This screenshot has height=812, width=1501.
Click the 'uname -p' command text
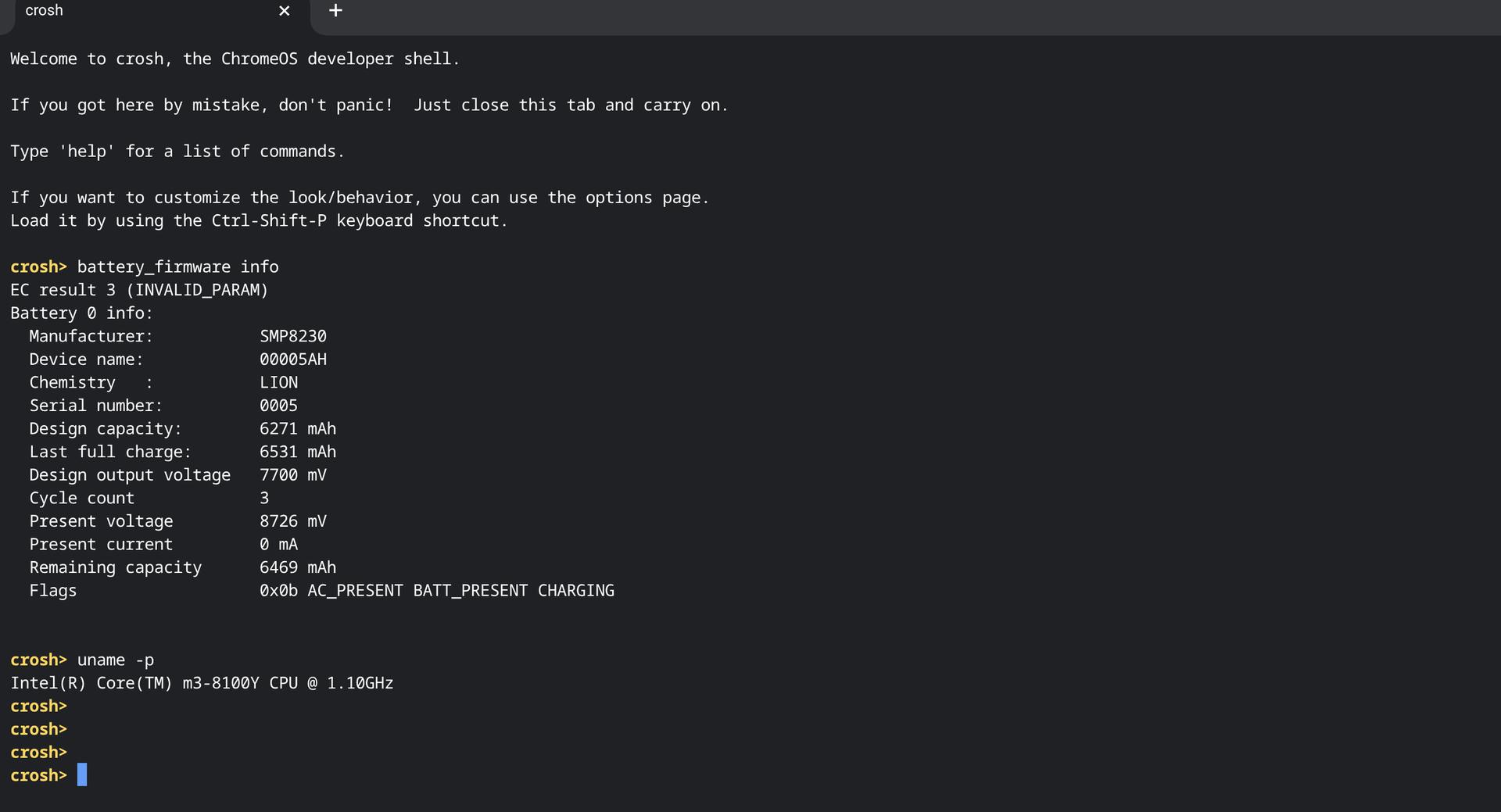(115, 660)
